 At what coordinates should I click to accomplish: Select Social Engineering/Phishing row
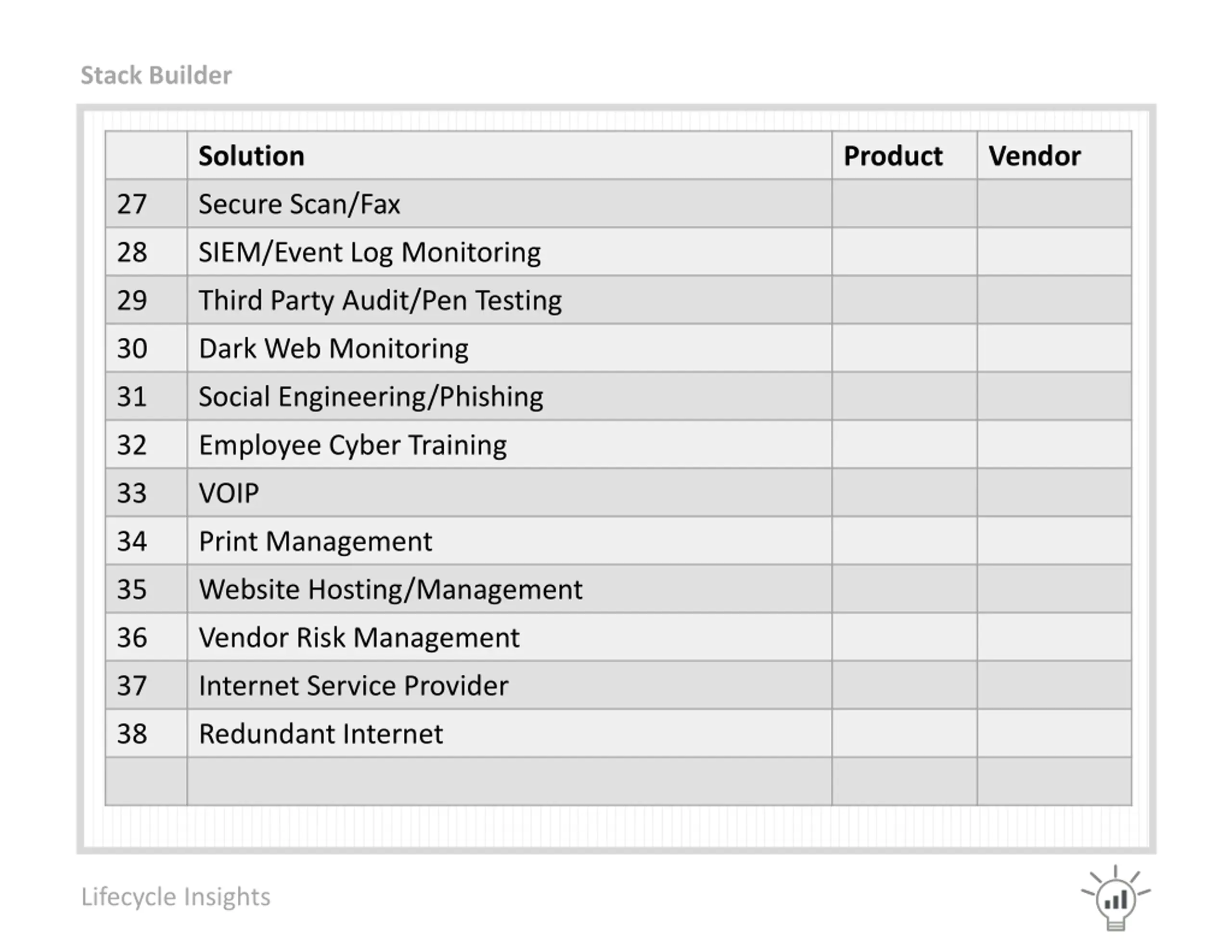click(618, 396)
